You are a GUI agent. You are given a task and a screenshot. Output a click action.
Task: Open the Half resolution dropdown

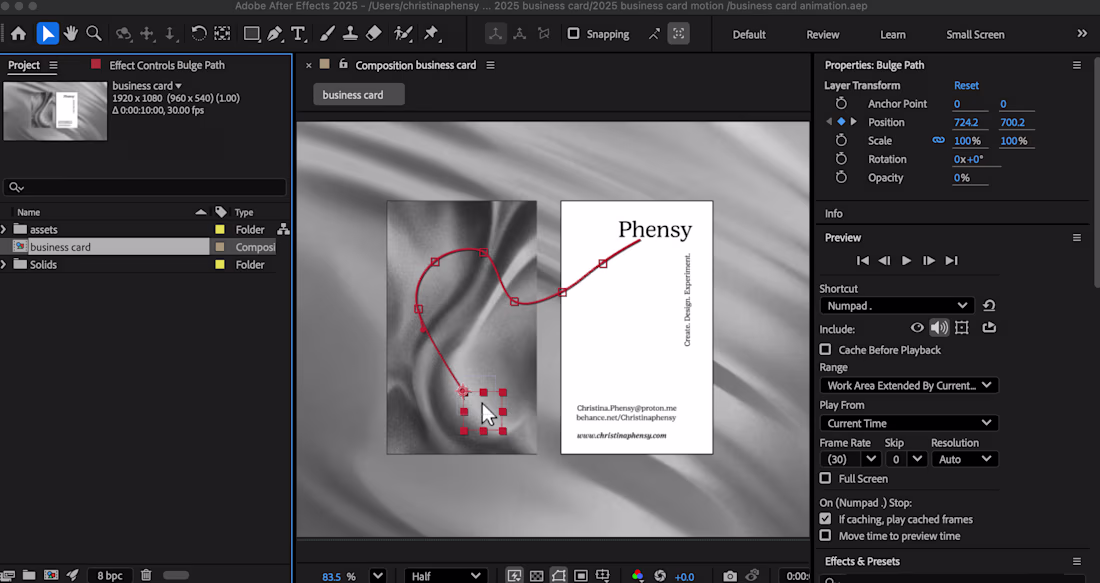[x=446, y=576]
